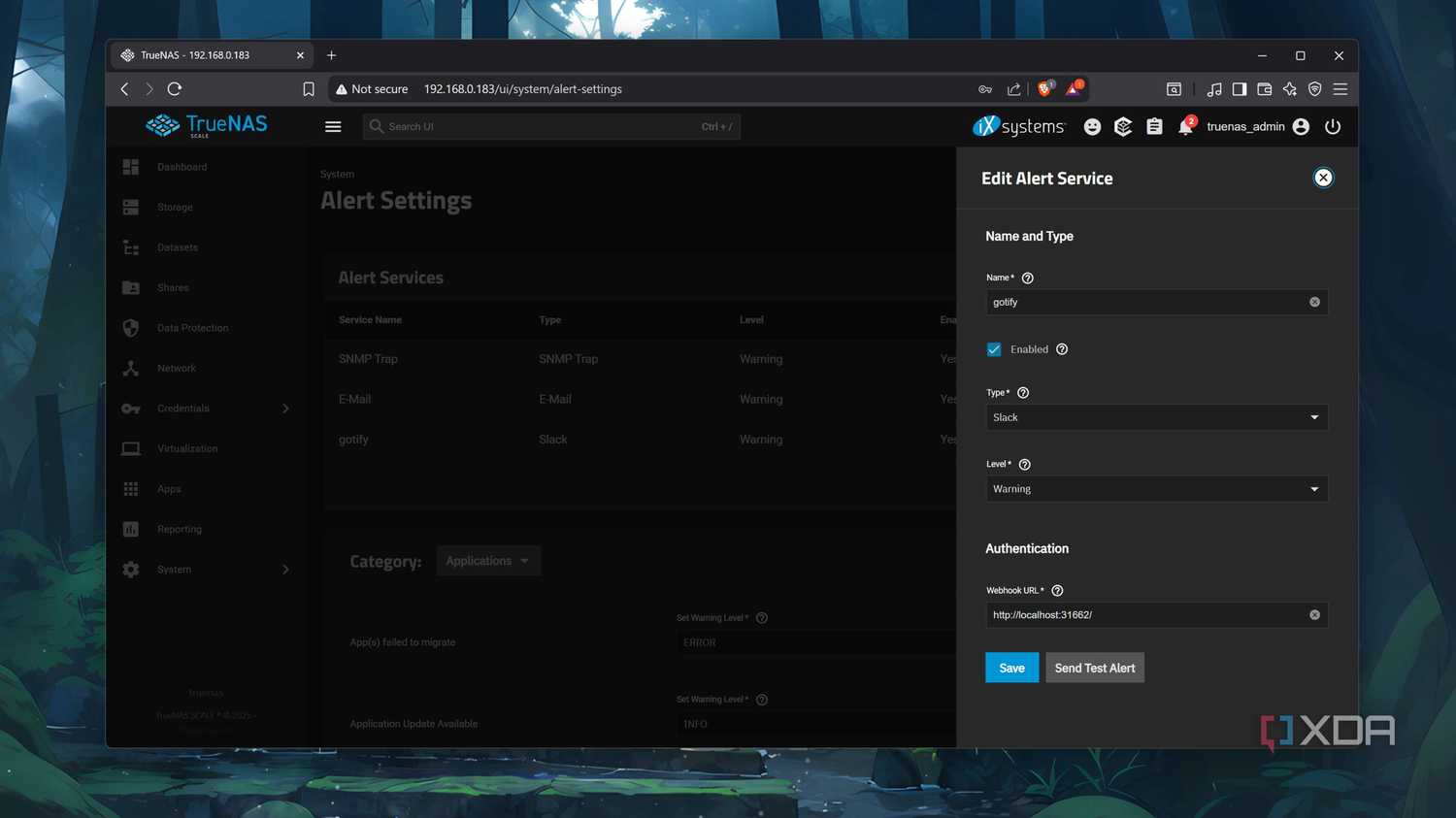Click the Send Test Alert button
The height and width of the screenshot is (818, 1456).
[1095, 668]
